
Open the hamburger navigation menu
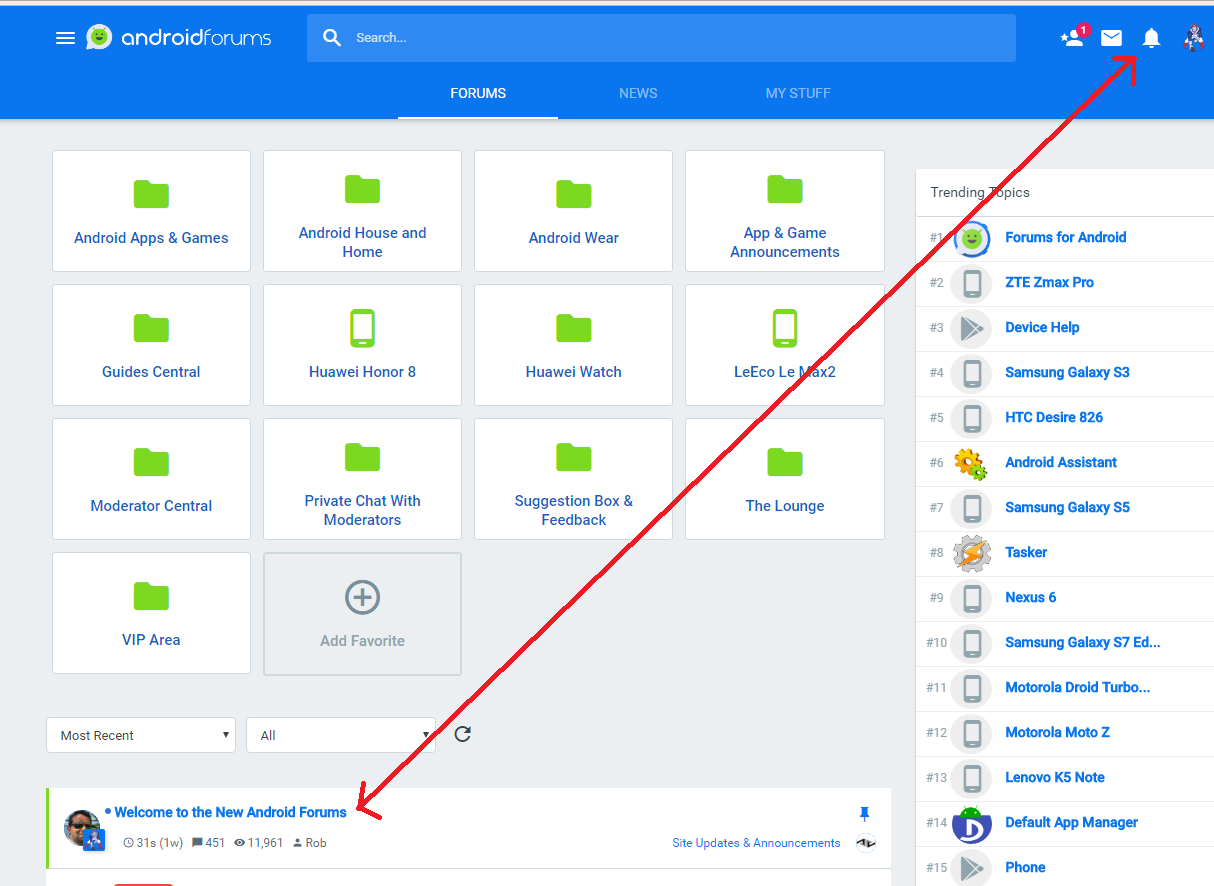pyautogui.click(x=65, y=38)
